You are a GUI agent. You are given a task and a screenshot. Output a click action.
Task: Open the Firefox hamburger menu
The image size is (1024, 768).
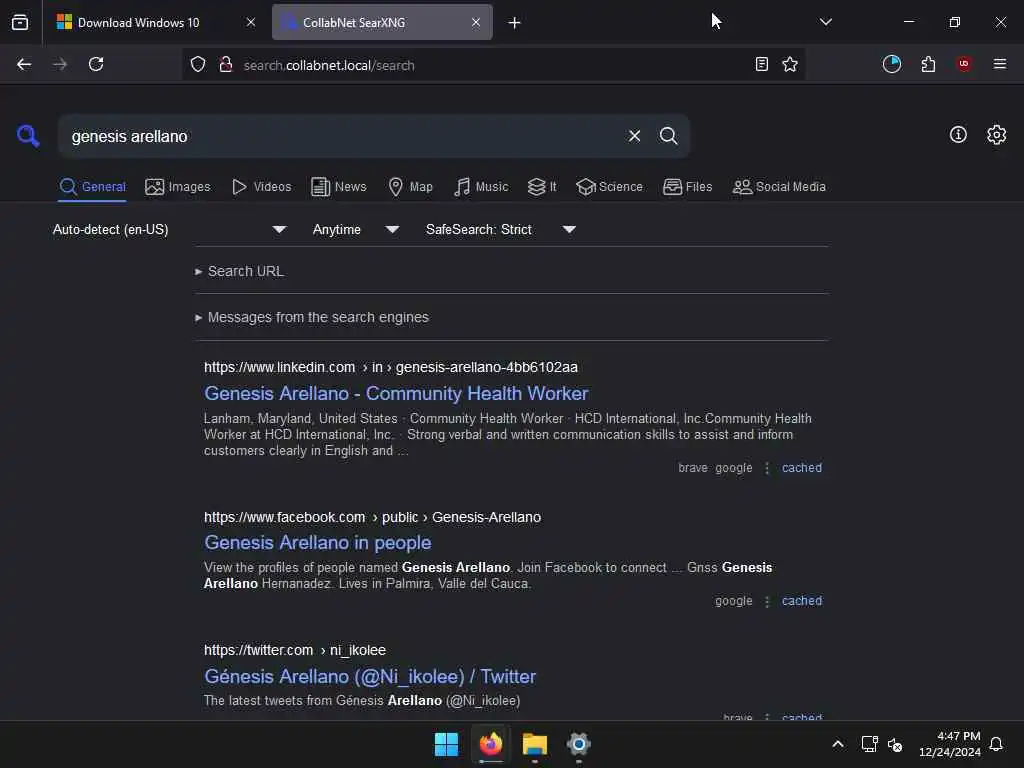click(1000, 64)
